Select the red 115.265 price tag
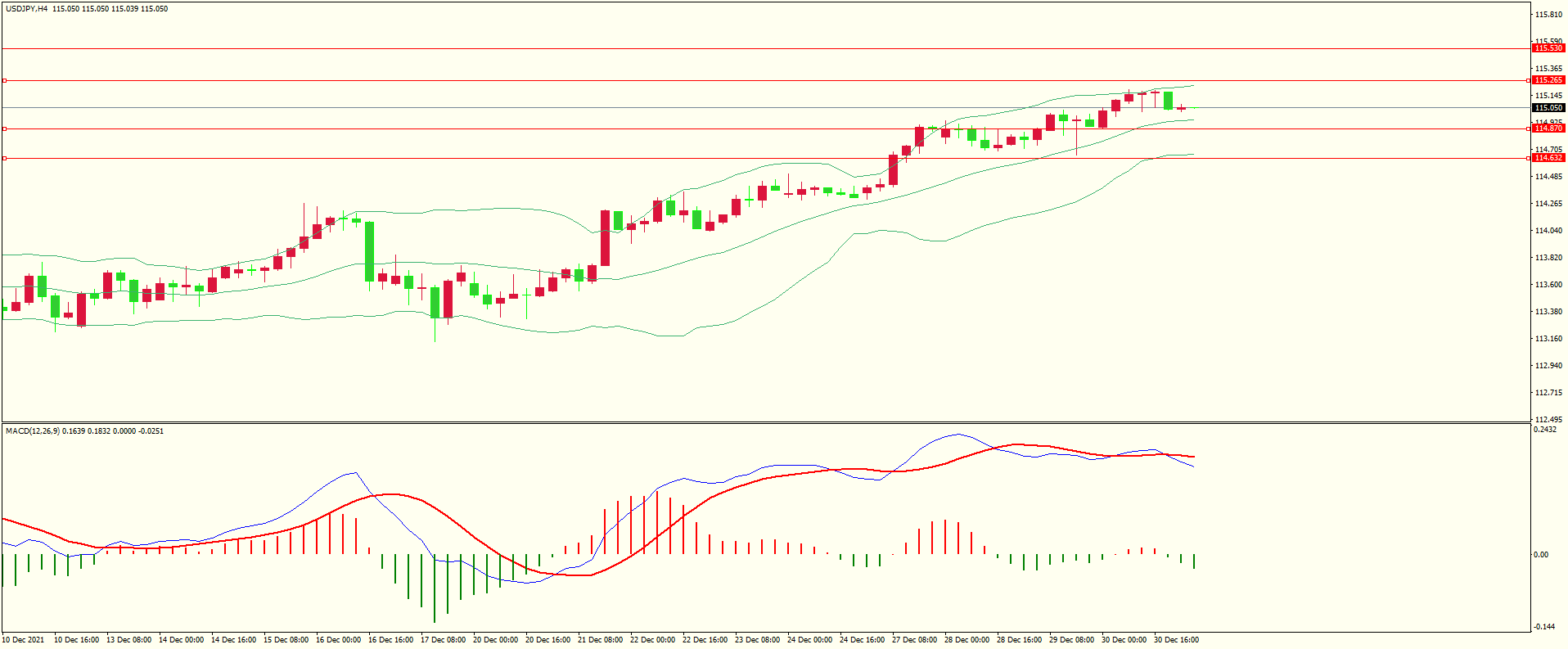Image resolution: width=1568 pixels, height=649 pixels. [x=1548, y=80]
